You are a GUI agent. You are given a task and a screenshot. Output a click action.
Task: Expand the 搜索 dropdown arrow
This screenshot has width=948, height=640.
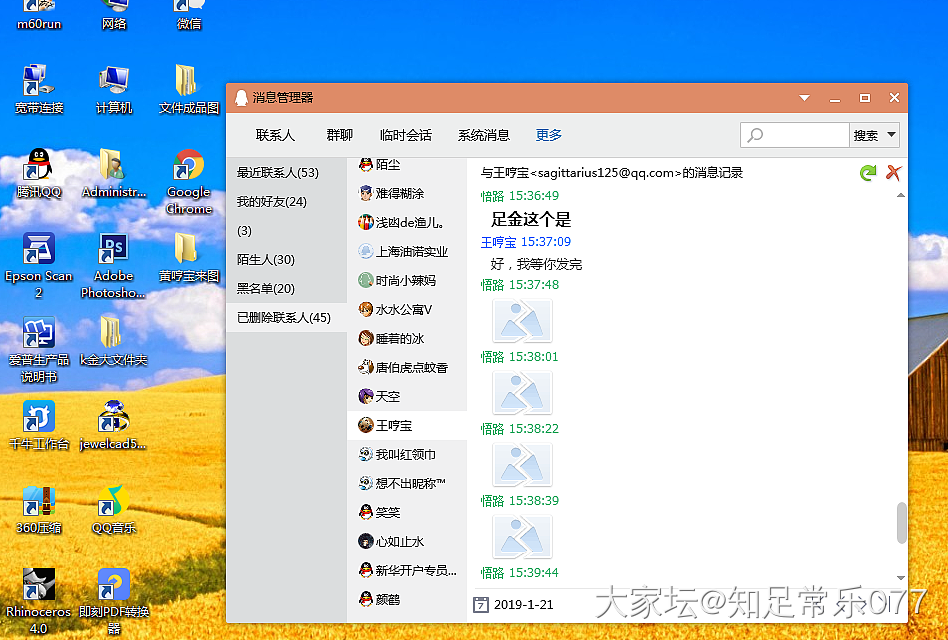coord(890,135)
